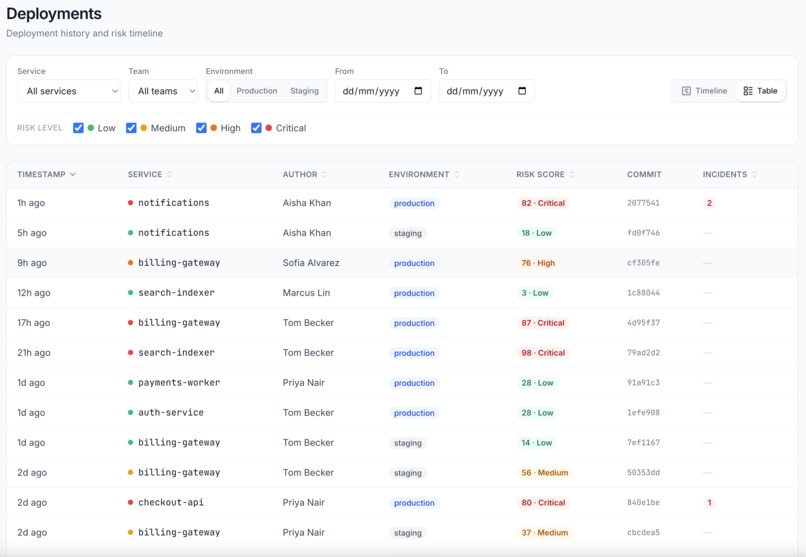The height and width of the screenshot is (557, 806).
Task: Sort by the Incidents column sort icon
Action: (x=754, y=174)
